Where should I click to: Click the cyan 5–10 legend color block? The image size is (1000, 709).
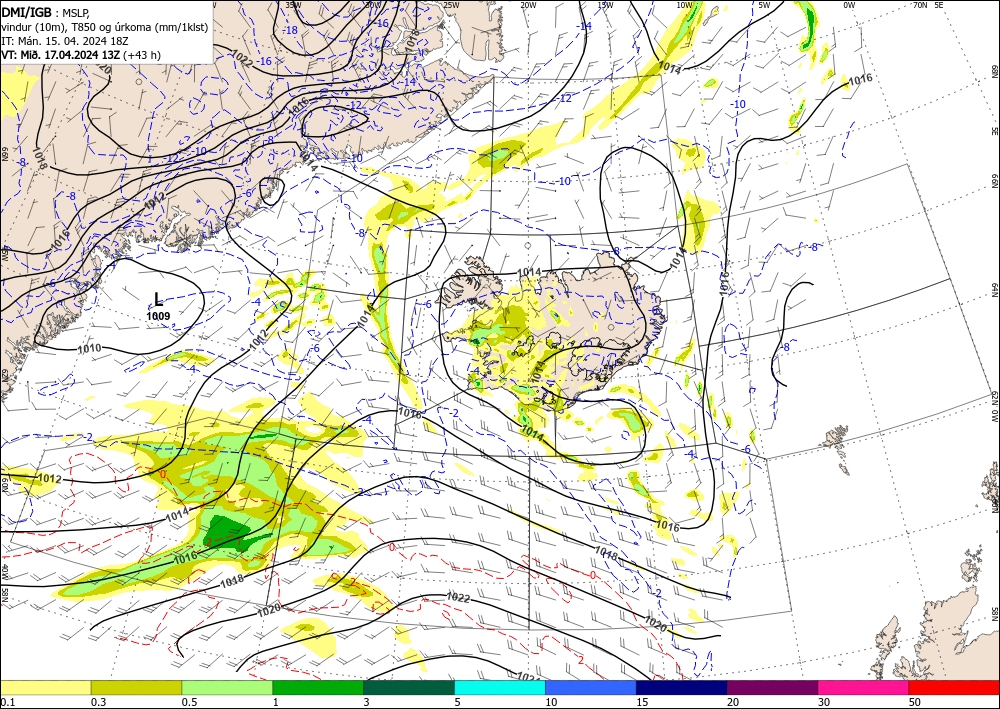(500, 687)
